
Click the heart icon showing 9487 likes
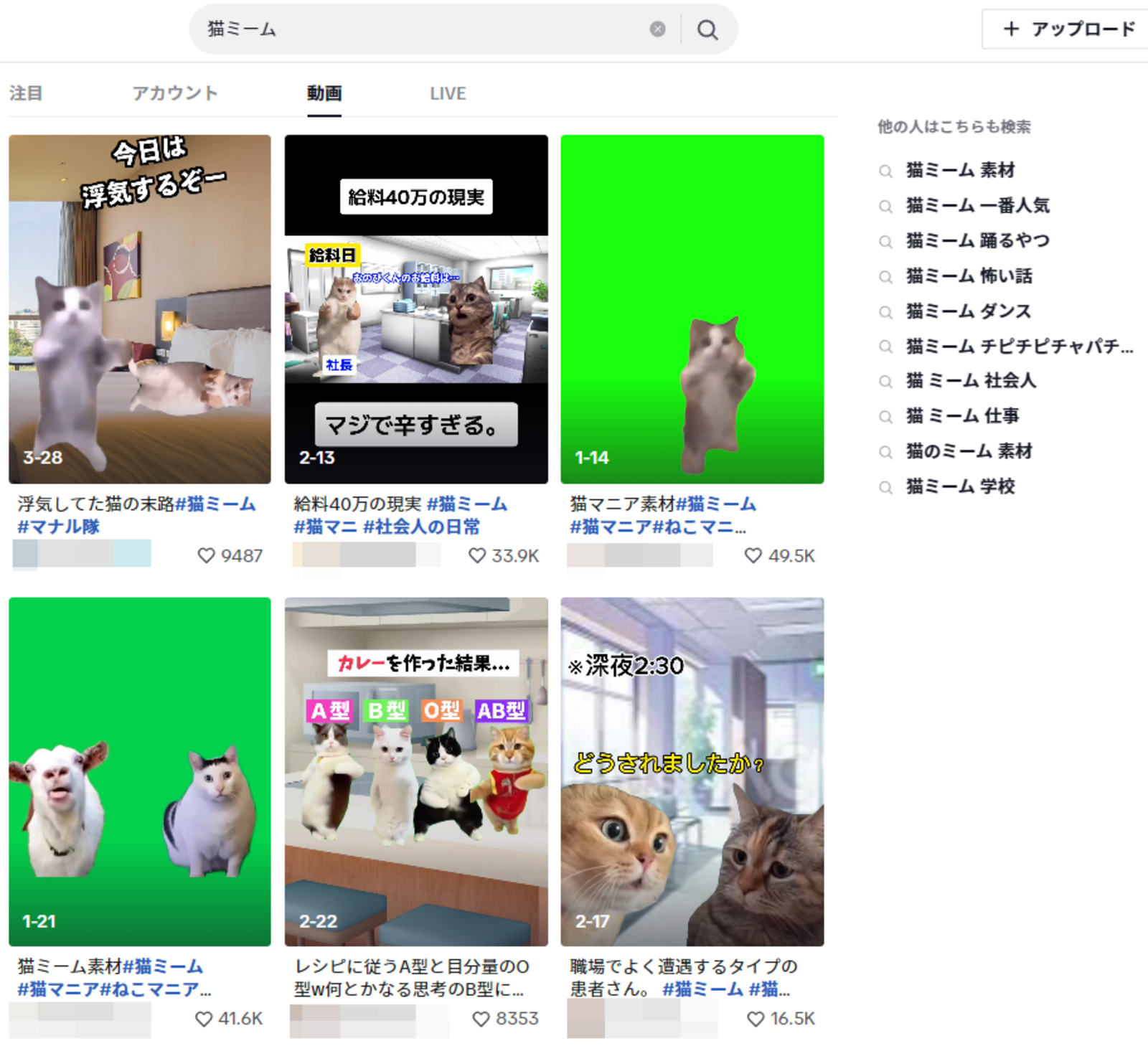coord(207,555)
